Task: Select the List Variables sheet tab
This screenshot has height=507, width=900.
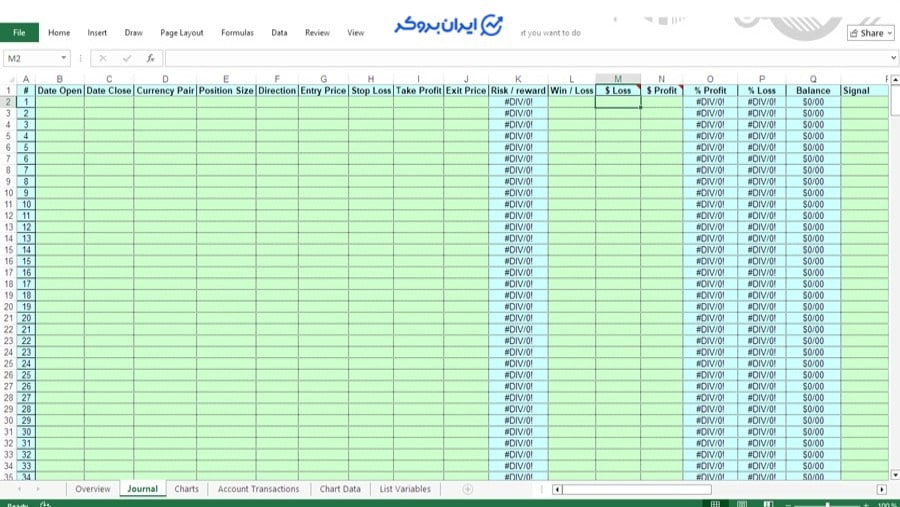Action: [x=405, y=489]
